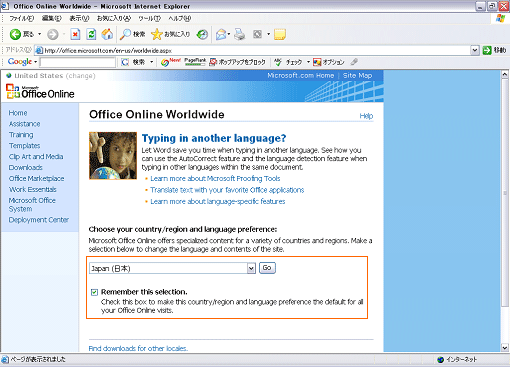Viewport: 510px width, 367px height.
Task: Toggle Google popup blocker button
Action: point(237,62)
